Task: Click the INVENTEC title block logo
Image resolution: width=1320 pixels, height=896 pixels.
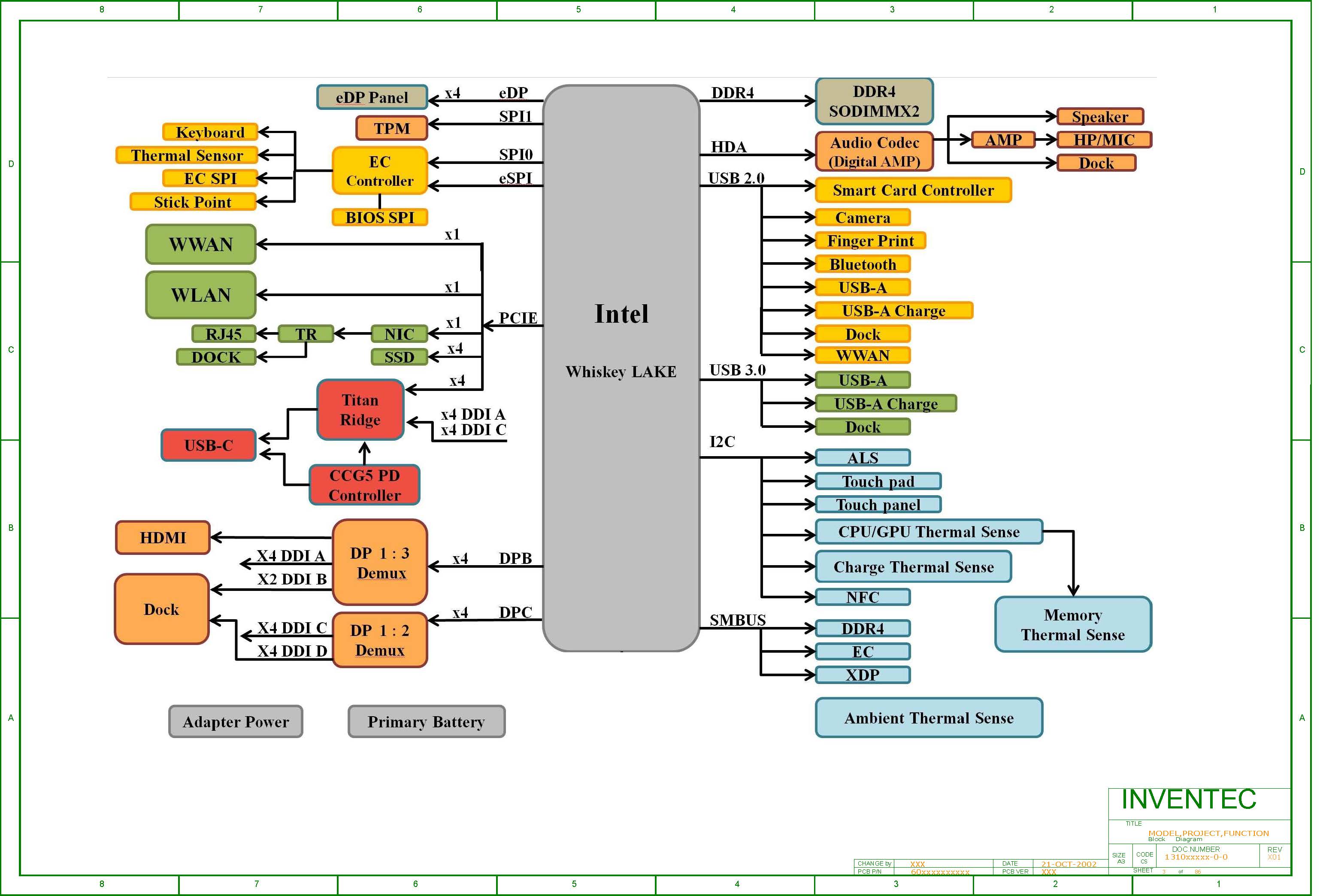Action: tap(1188, 799)
